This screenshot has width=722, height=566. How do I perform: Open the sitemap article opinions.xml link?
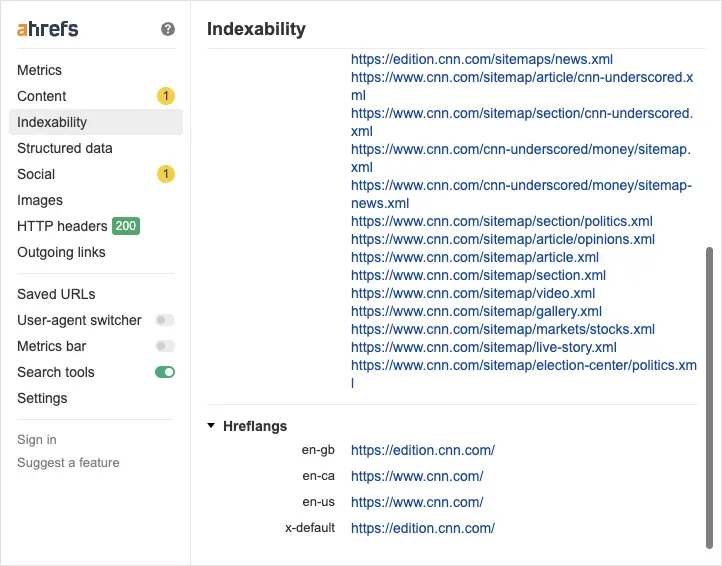point(502,239)
